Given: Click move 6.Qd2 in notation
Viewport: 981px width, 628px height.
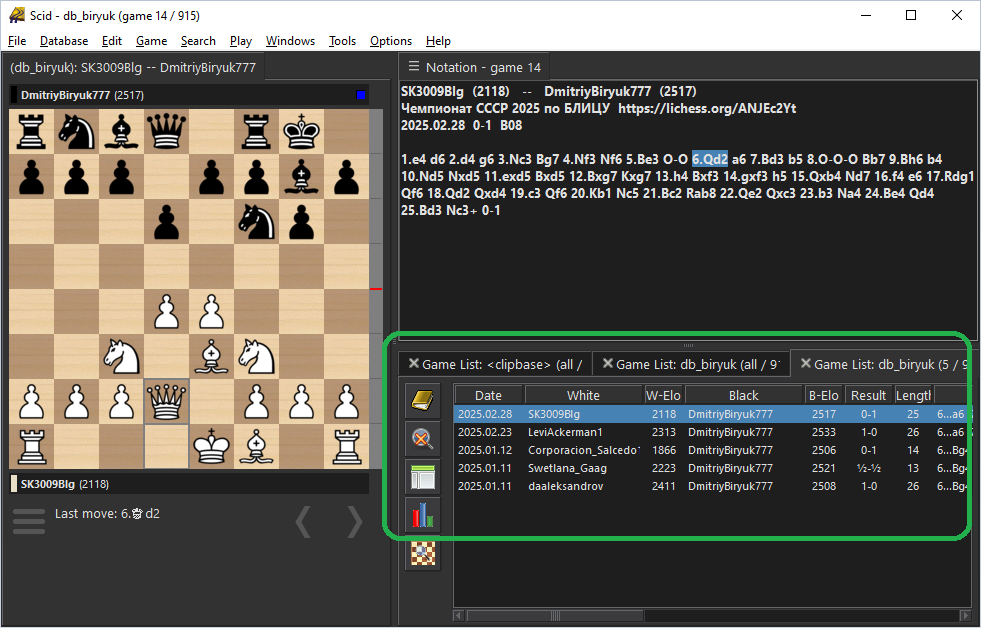Looking at the screenshot, I should (x=709, y=160).
